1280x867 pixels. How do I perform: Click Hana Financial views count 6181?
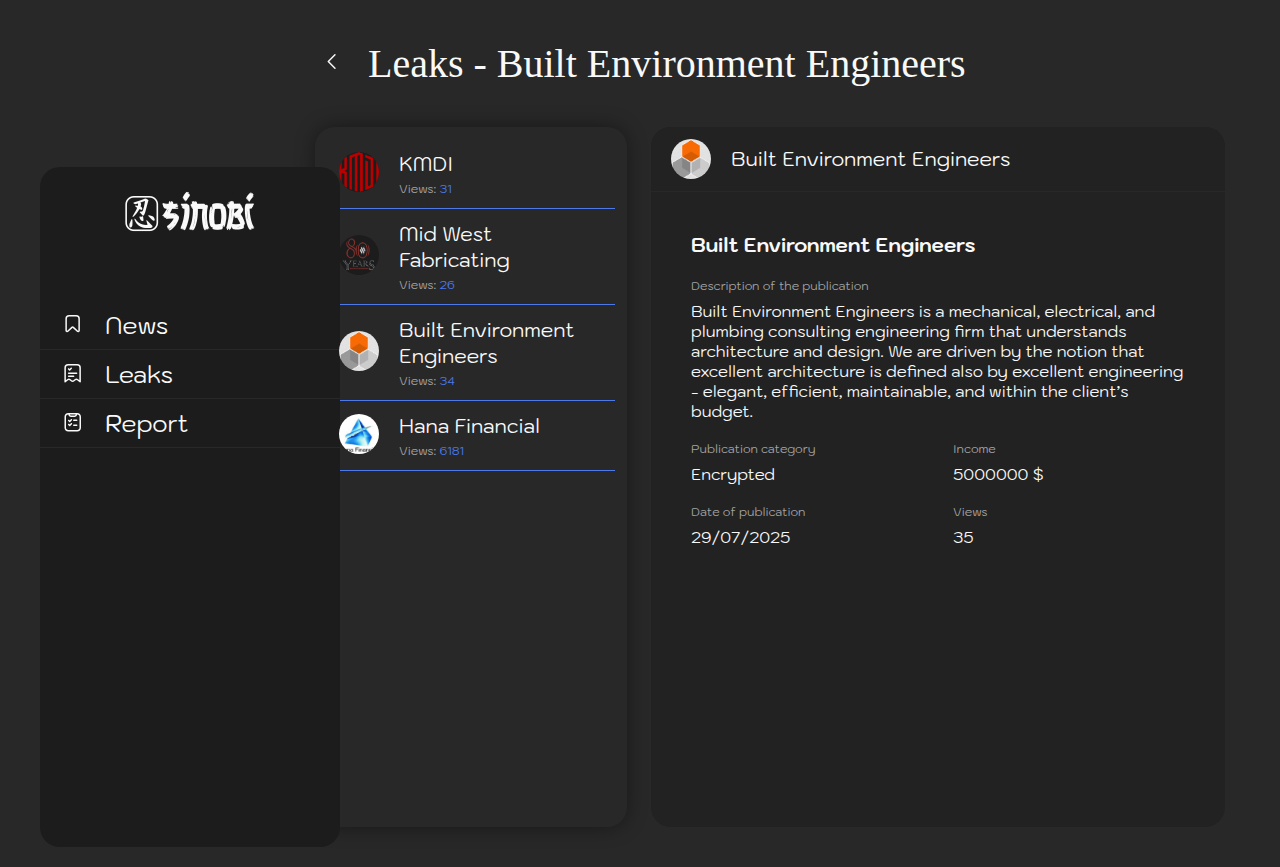click(452, 451)
